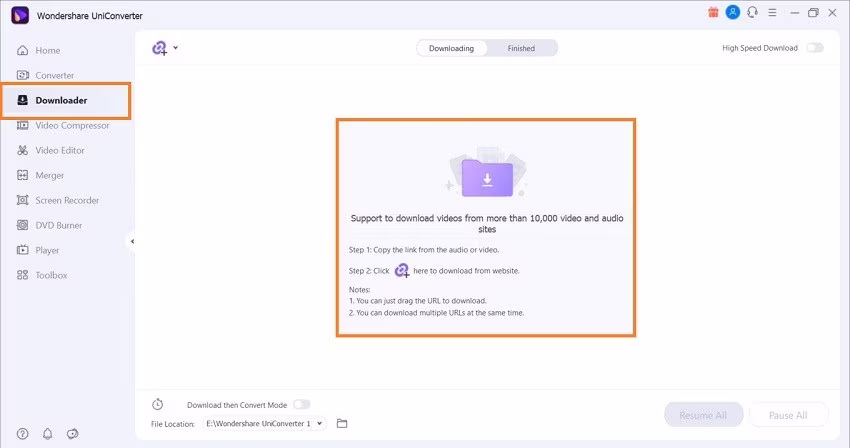Screen dimensions: 850x448
Task: Click the open folder icon beside File Location
Action: click(342, 424)
